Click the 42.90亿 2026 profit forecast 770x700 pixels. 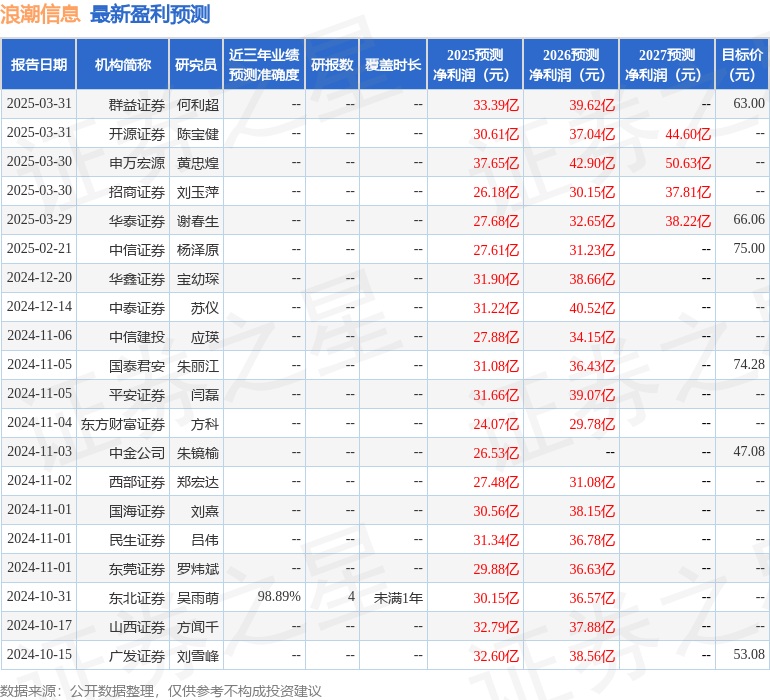click(592, 163)
